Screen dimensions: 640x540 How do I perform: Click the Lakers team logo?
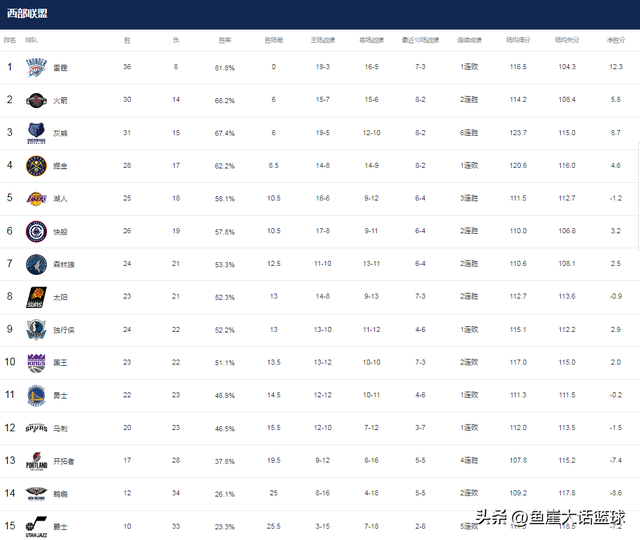click(36, 199)
